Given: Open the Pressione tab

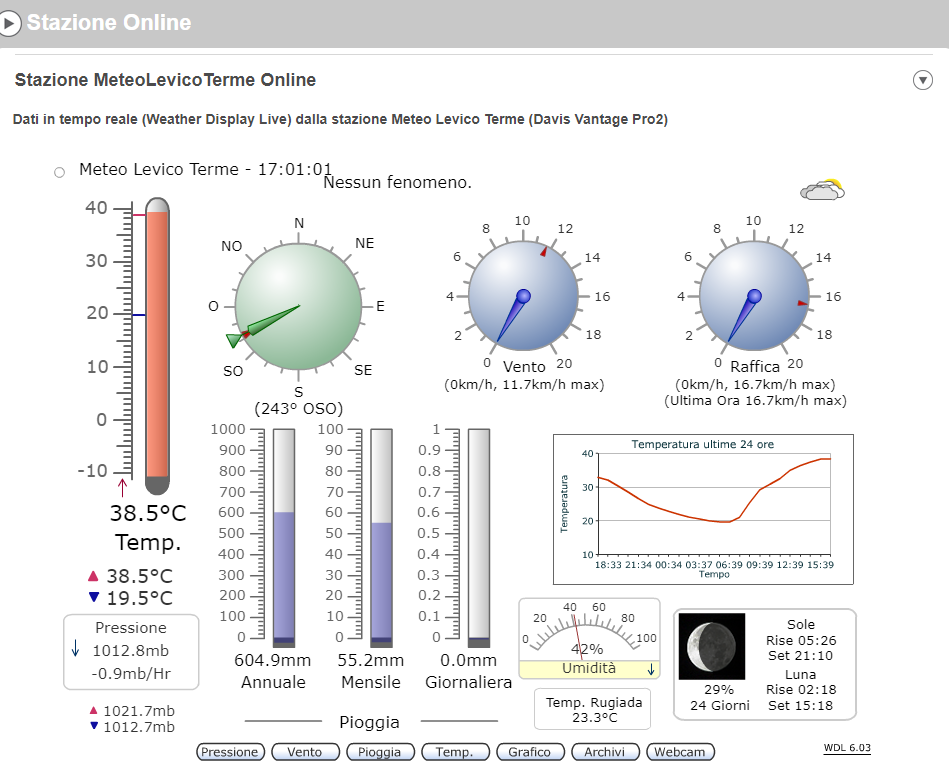Looking at the screenshot, I should tap(230, 752).
